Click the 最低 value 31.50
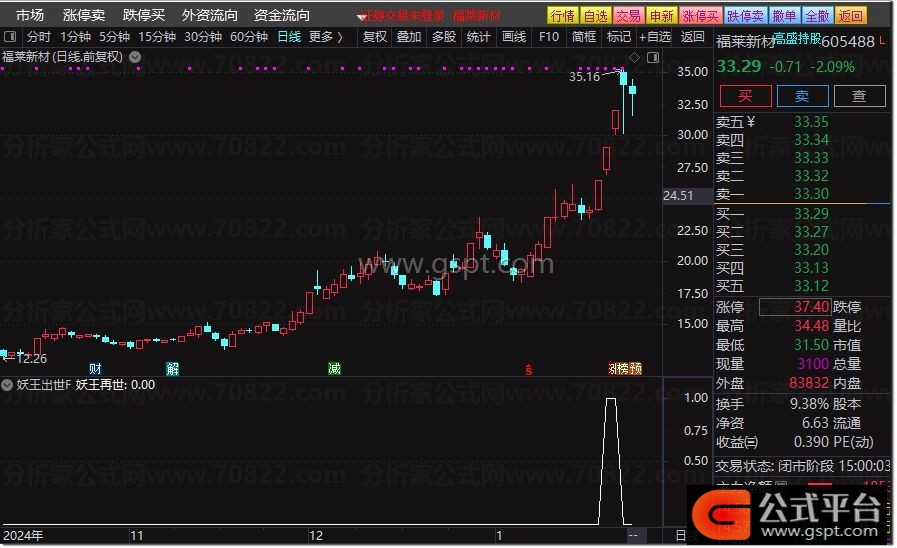897x548 pixels. tap(811, 345)
